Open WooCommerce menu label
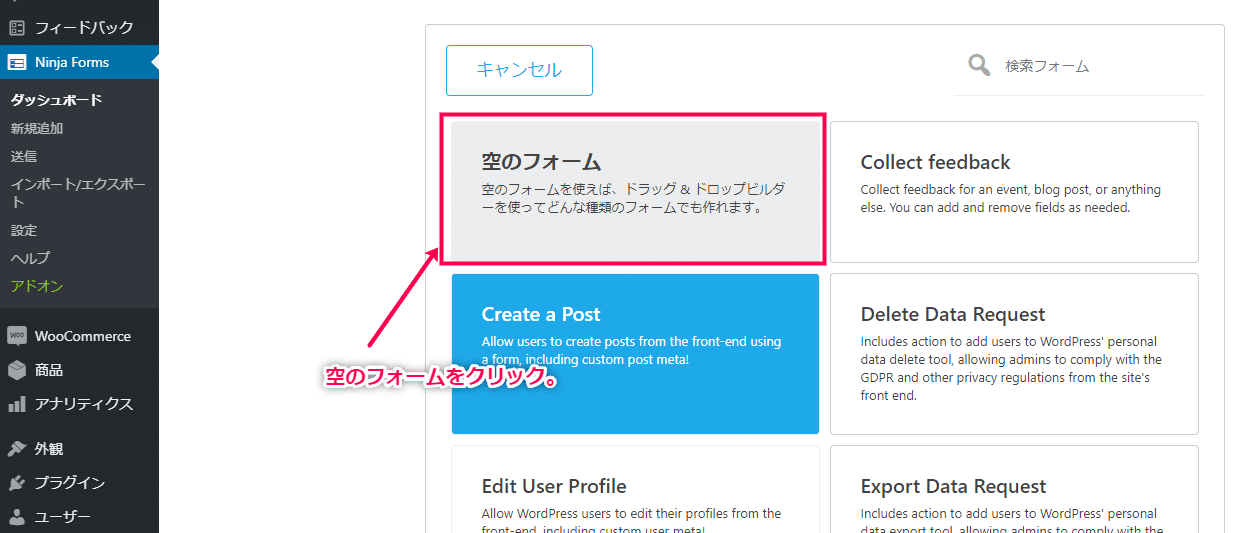Image resolution: width=1256 pixels, height=533 pixels. pyautogui.click(x=83, y=336)
